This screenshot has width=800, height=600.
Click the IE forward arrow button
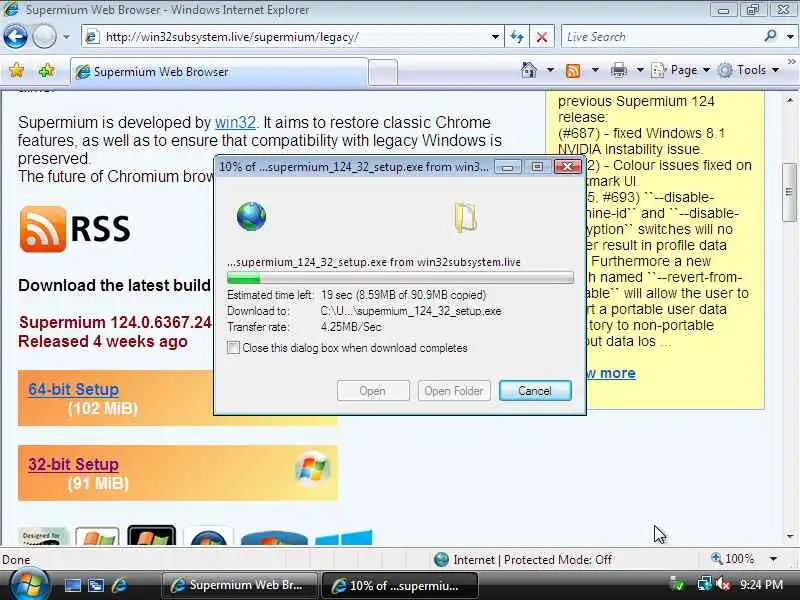(x=44, y=37)
